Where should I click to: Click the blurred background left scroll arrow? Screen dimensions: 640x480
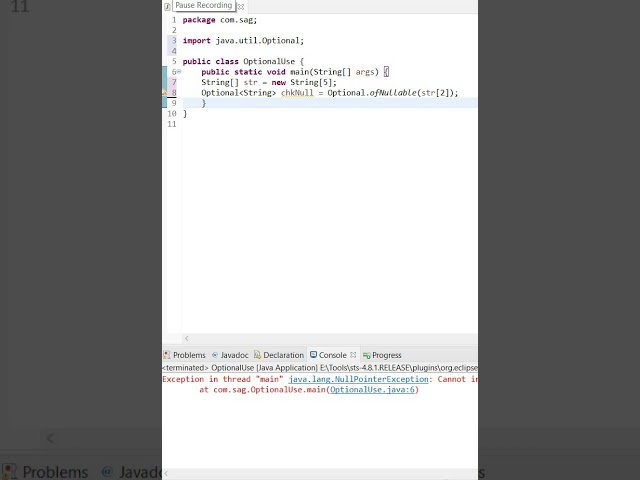coord(50,439)
